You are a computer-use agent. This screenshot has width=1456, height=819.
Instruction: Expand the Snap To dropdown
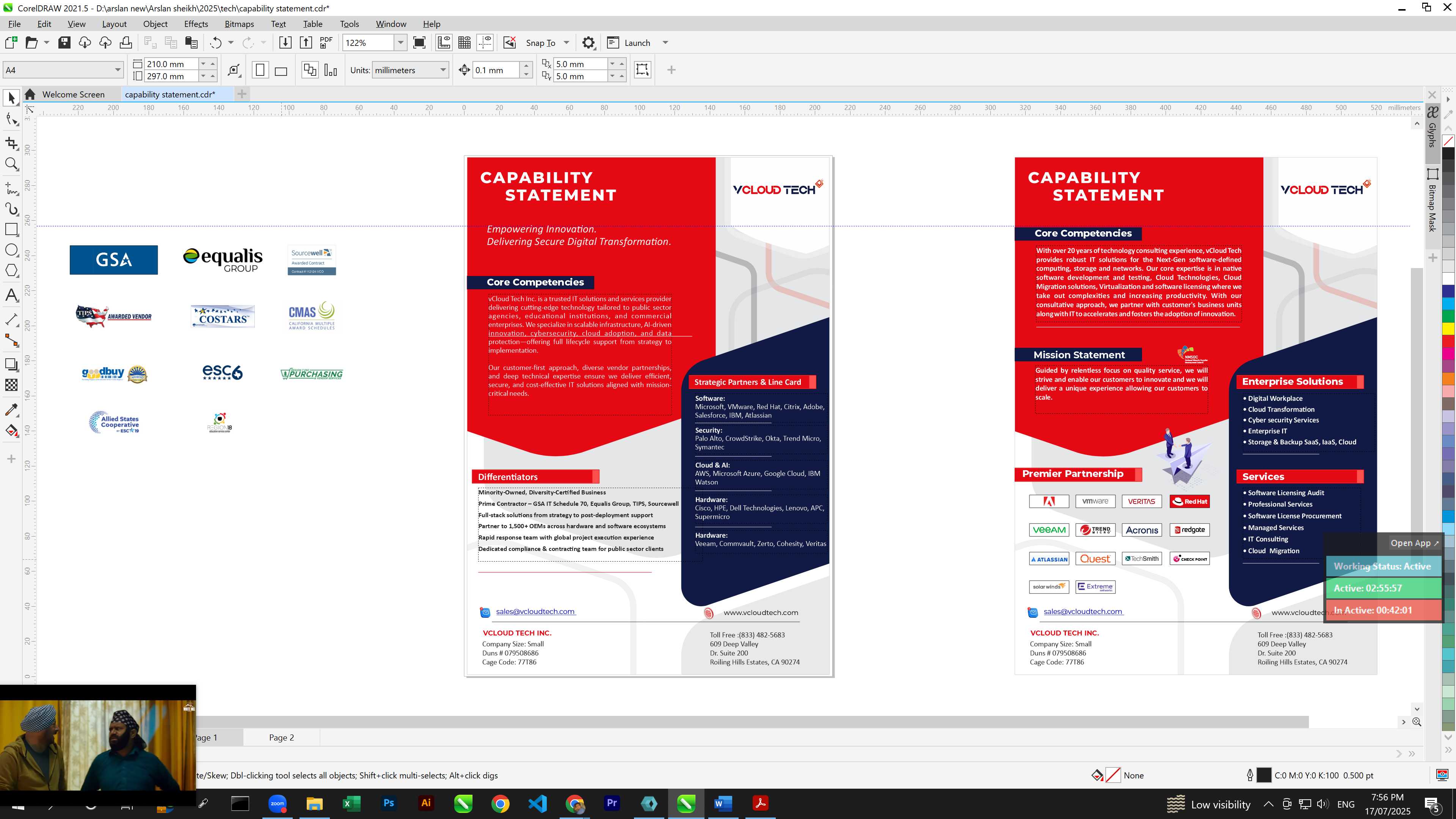[x=566, y=42]
